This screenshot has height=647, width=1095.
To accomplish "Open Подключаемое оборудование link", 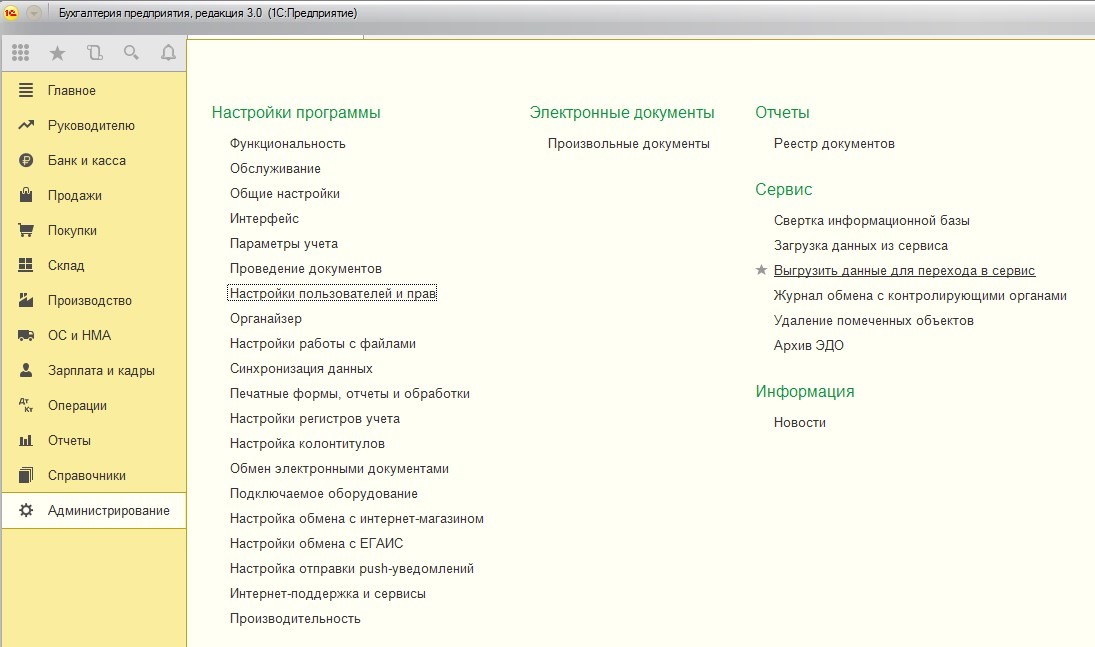I will (x=323, y=493).
